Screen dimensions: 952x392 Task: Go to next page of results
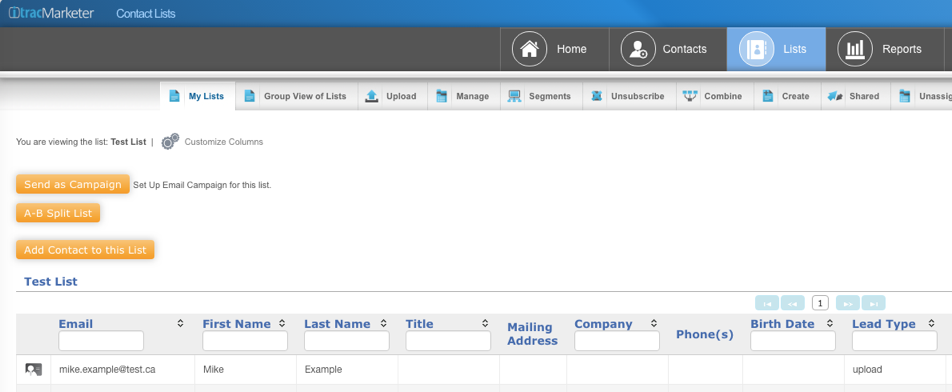[x=848, y=303]
